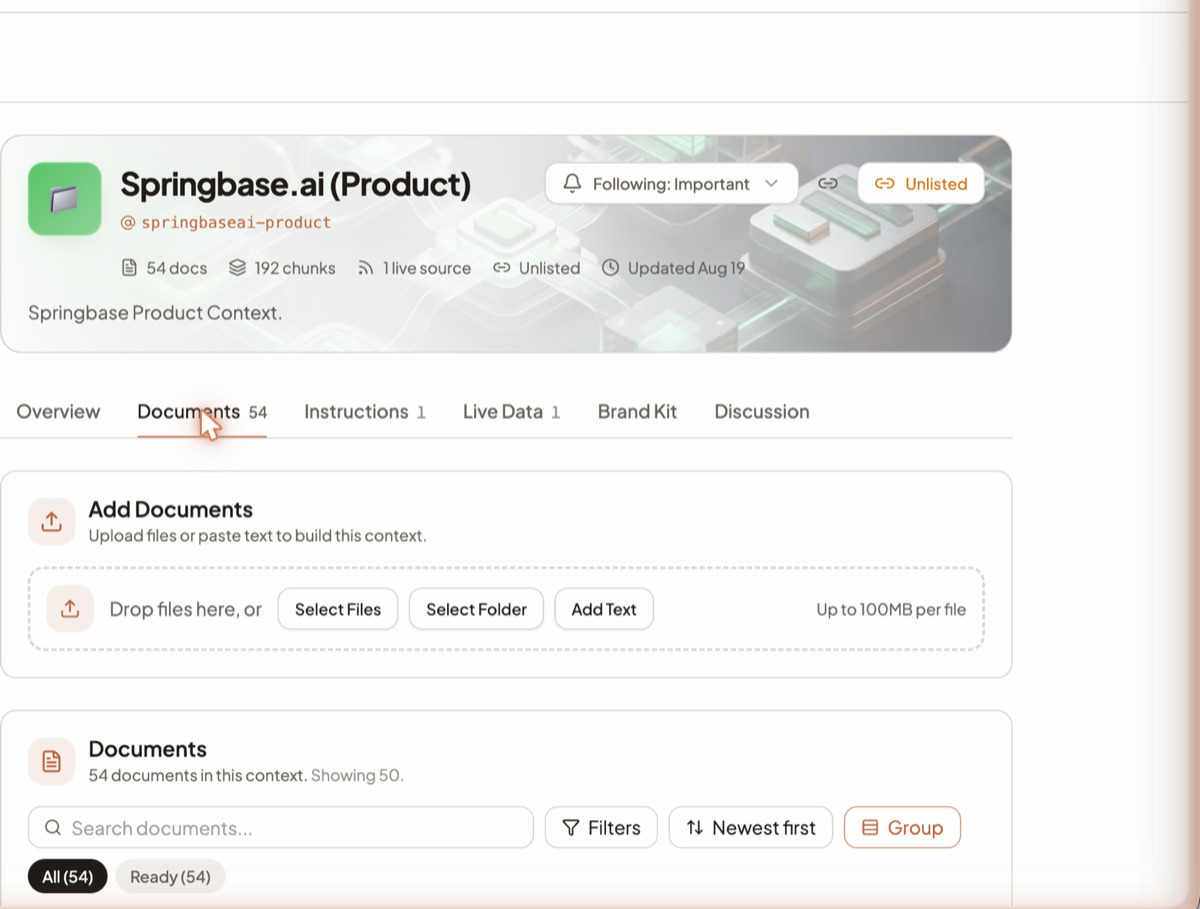Screen dimensions: 1200x909
Task: Select the Documents 54 tab
Action: point(202,412)
